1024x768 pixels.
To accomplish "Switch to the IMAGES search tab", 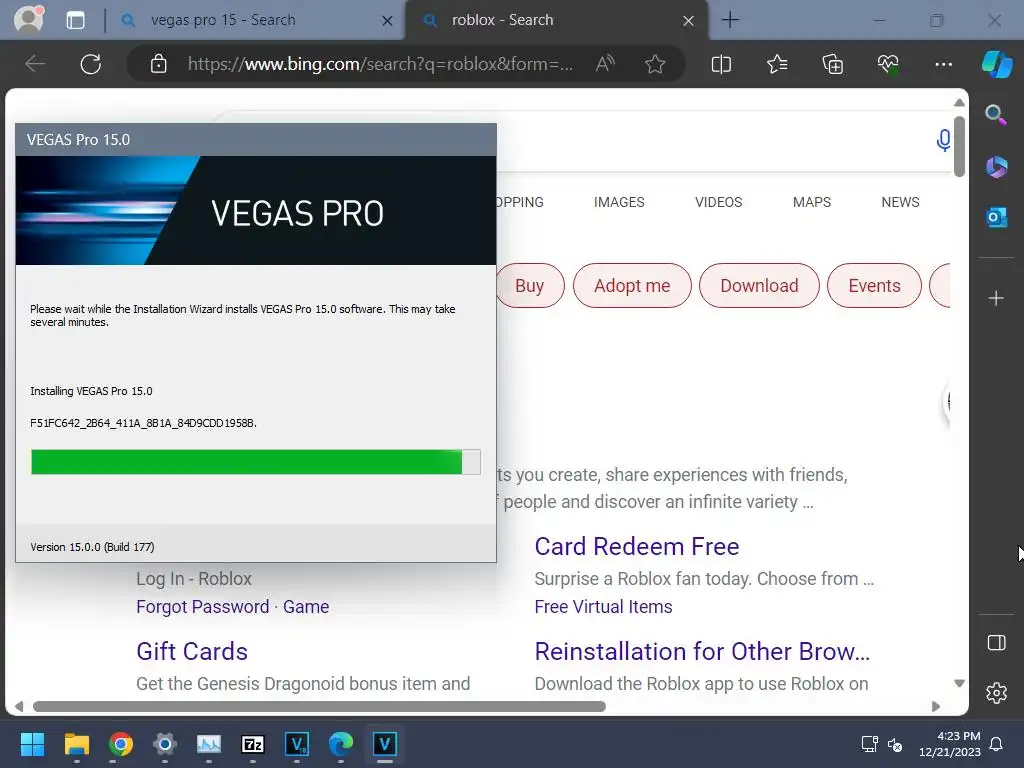I will 619,202.
